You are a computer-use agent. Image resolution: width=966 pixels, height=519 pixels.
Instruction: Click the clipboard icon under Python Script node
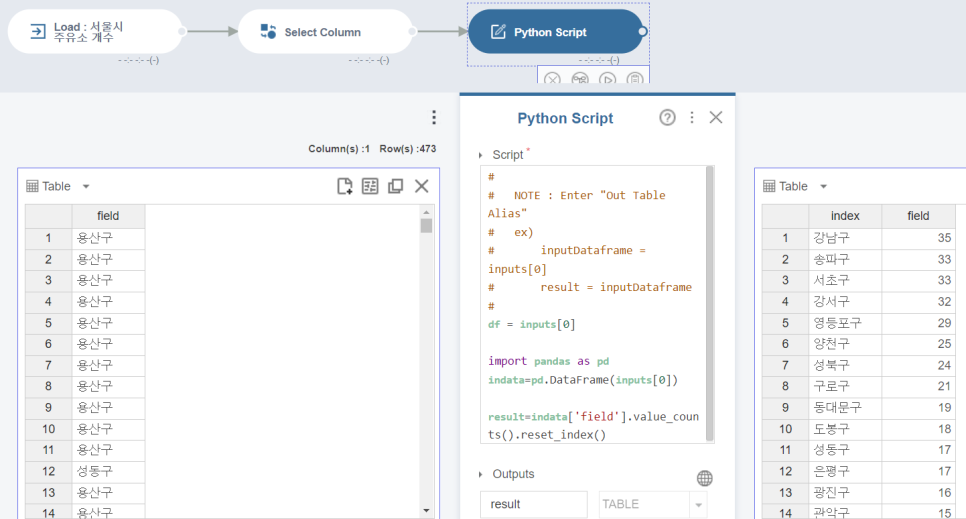pyautogui.click(x=635, y=80)
